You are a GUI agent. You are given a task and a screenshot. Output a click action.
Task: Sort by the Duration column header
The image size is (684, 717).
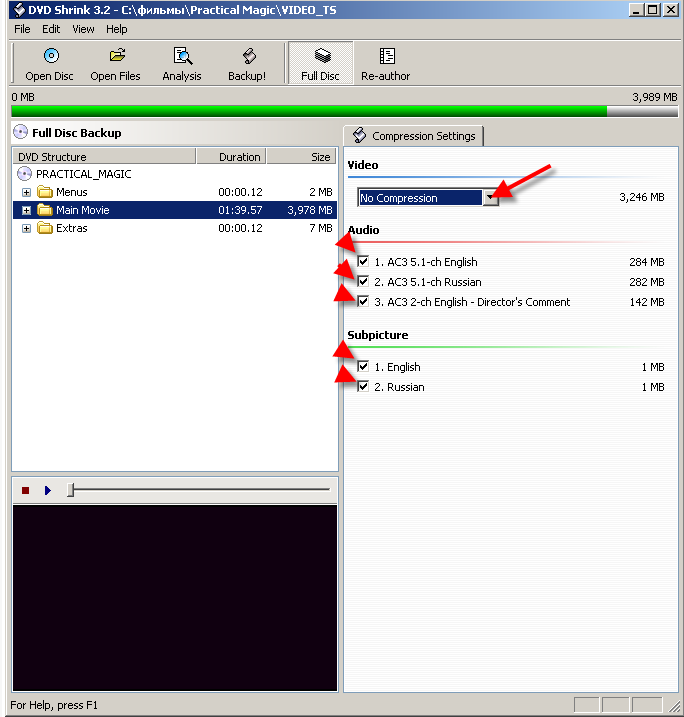click(231, 156)
